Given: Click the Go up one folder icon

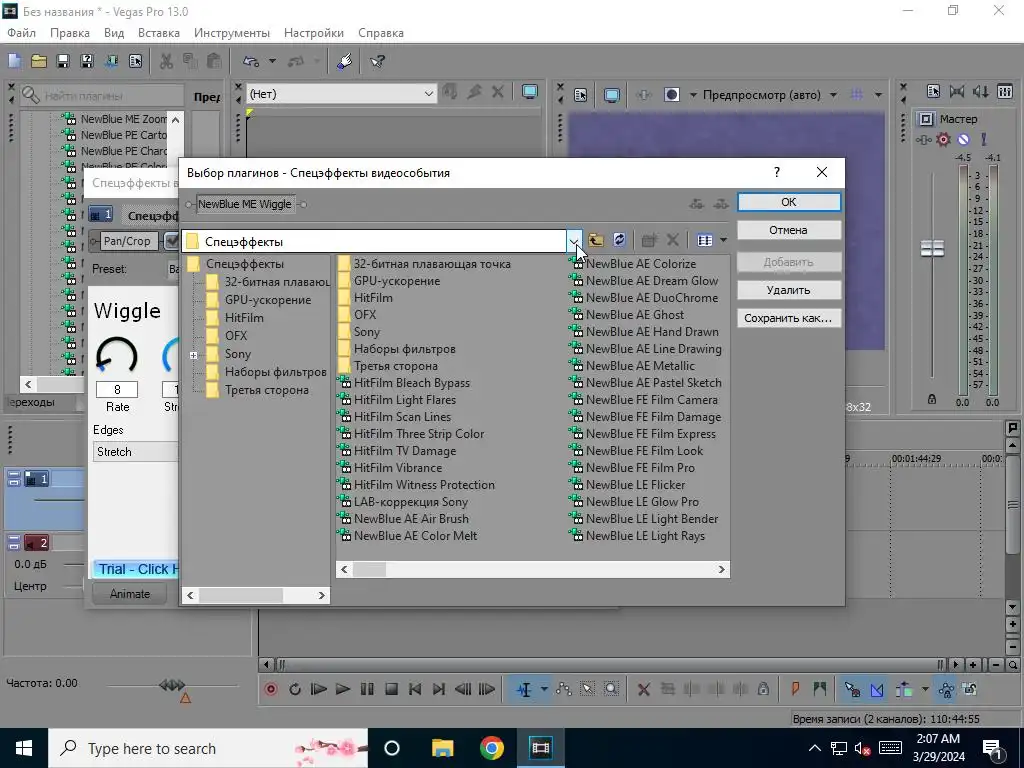Looking at the screenshot, I should tap(596, 240).
